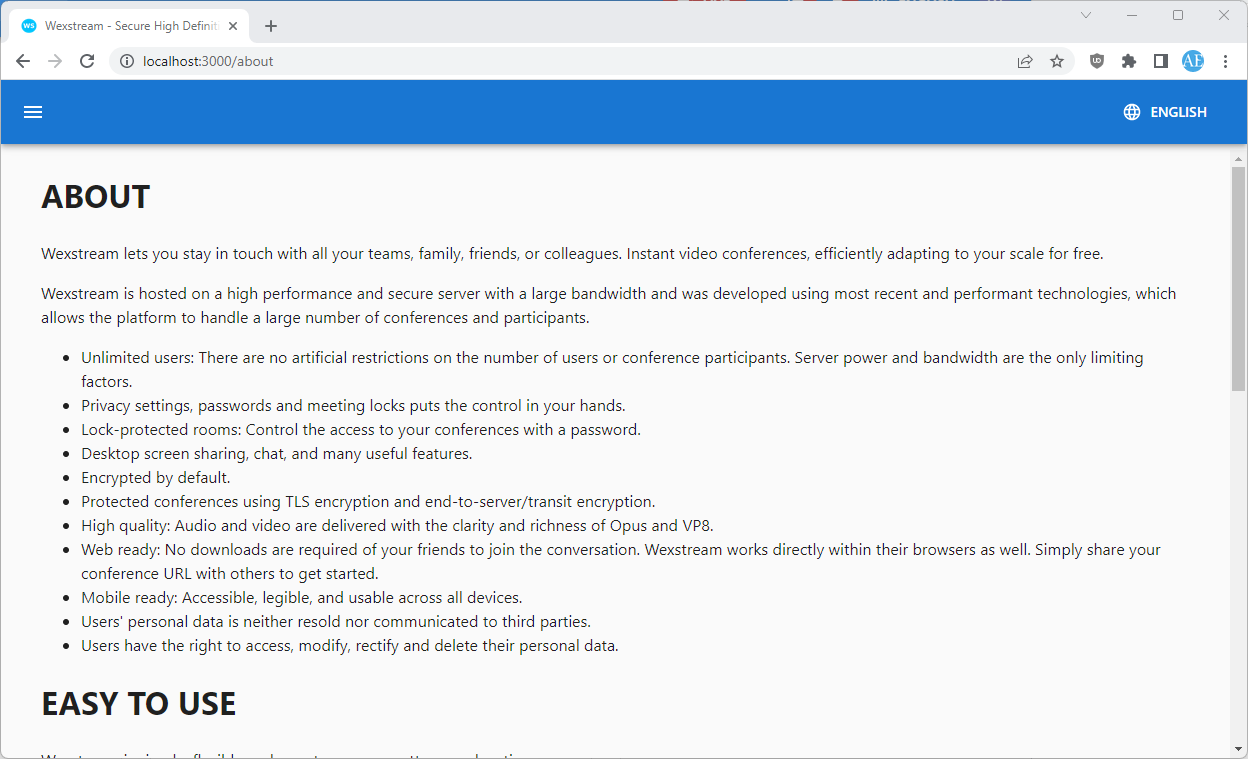This screenshot has width=1248, height=759.
Task: Go back to the previous page
Action: [23, 61]
